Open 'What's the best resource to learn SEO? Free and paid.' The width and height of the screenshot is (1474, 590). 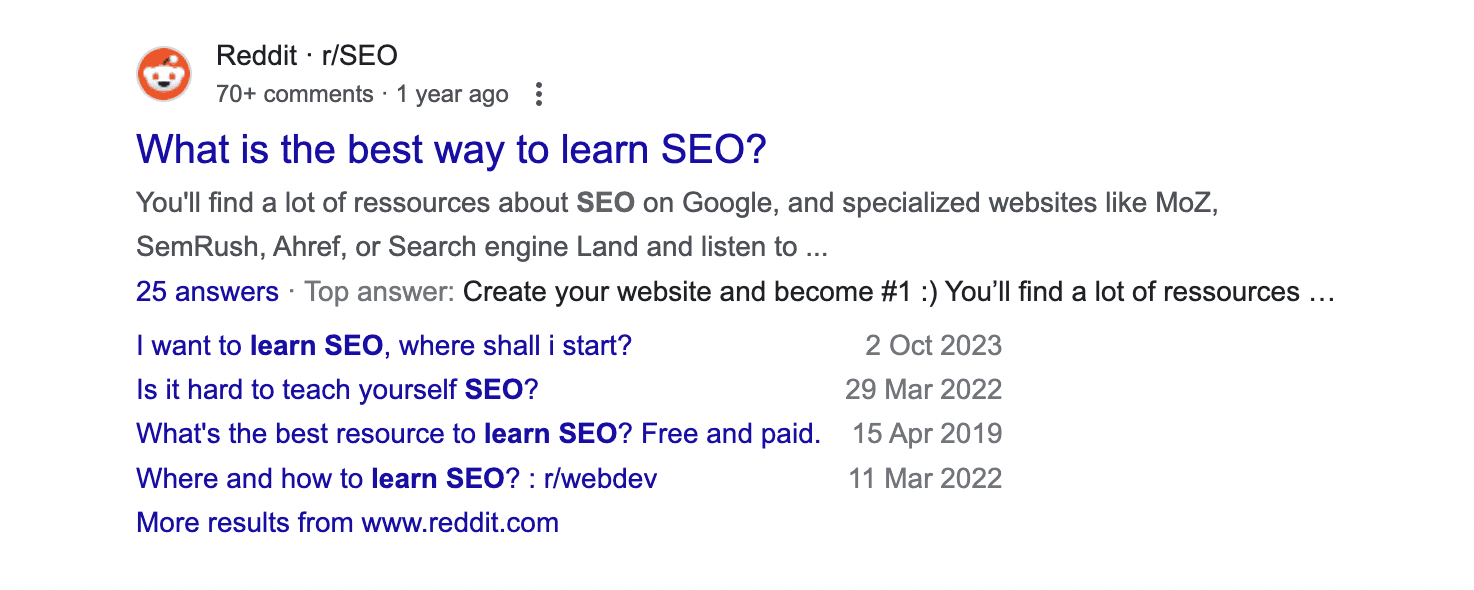tap(478, 433)
